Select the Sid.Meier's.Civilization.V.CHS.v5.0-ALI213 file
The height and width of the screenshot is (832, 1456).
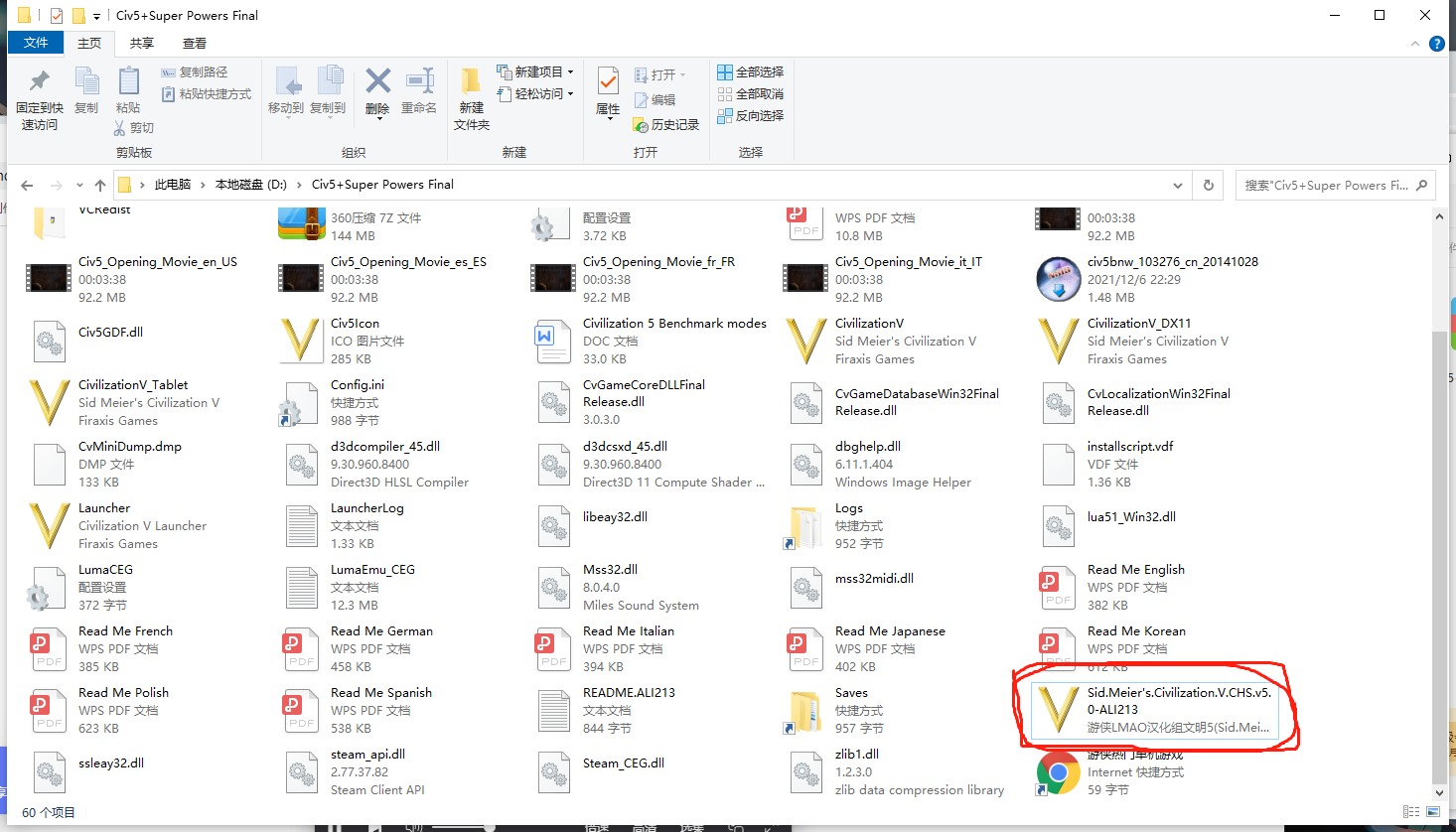(x=1153, y=710)
